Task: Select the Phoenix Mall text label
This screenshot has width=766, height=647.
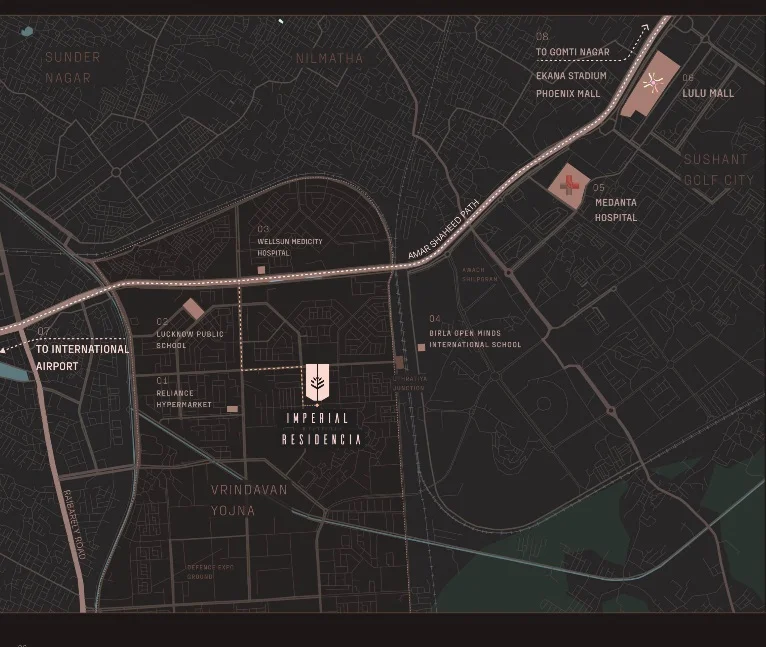Action: 568,94
